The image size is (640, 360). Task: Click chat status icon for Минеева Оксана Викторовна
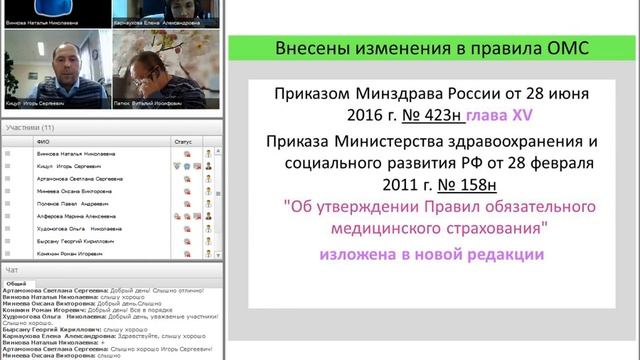(x=187, y=191)
